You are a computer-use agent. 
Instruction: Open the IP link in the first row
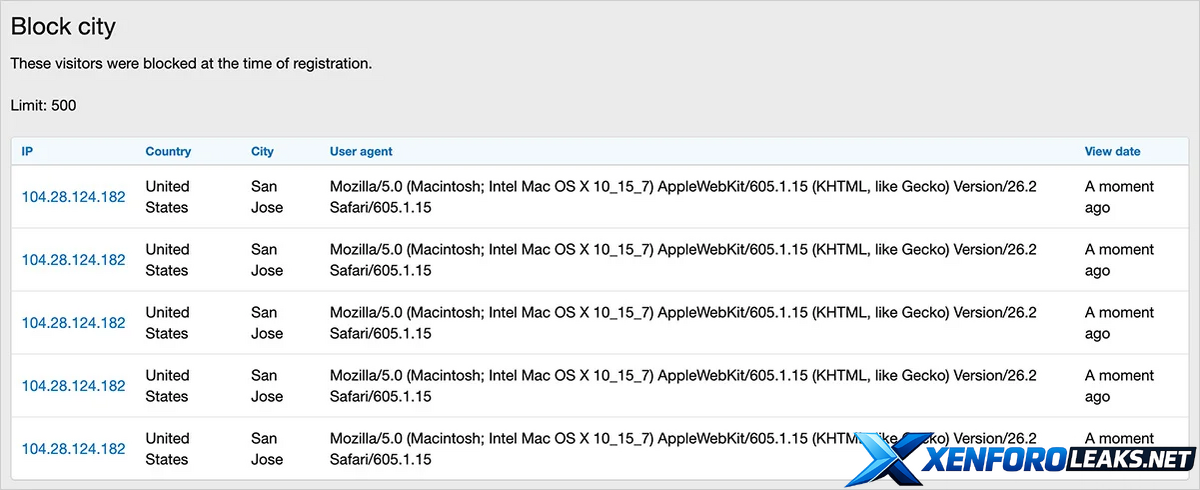74,197
